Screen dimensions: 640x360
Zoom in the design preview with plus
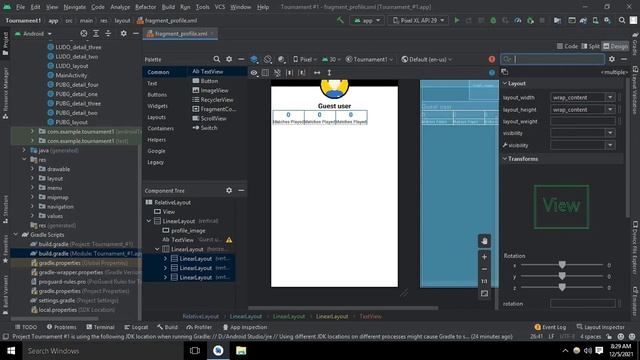484,257
